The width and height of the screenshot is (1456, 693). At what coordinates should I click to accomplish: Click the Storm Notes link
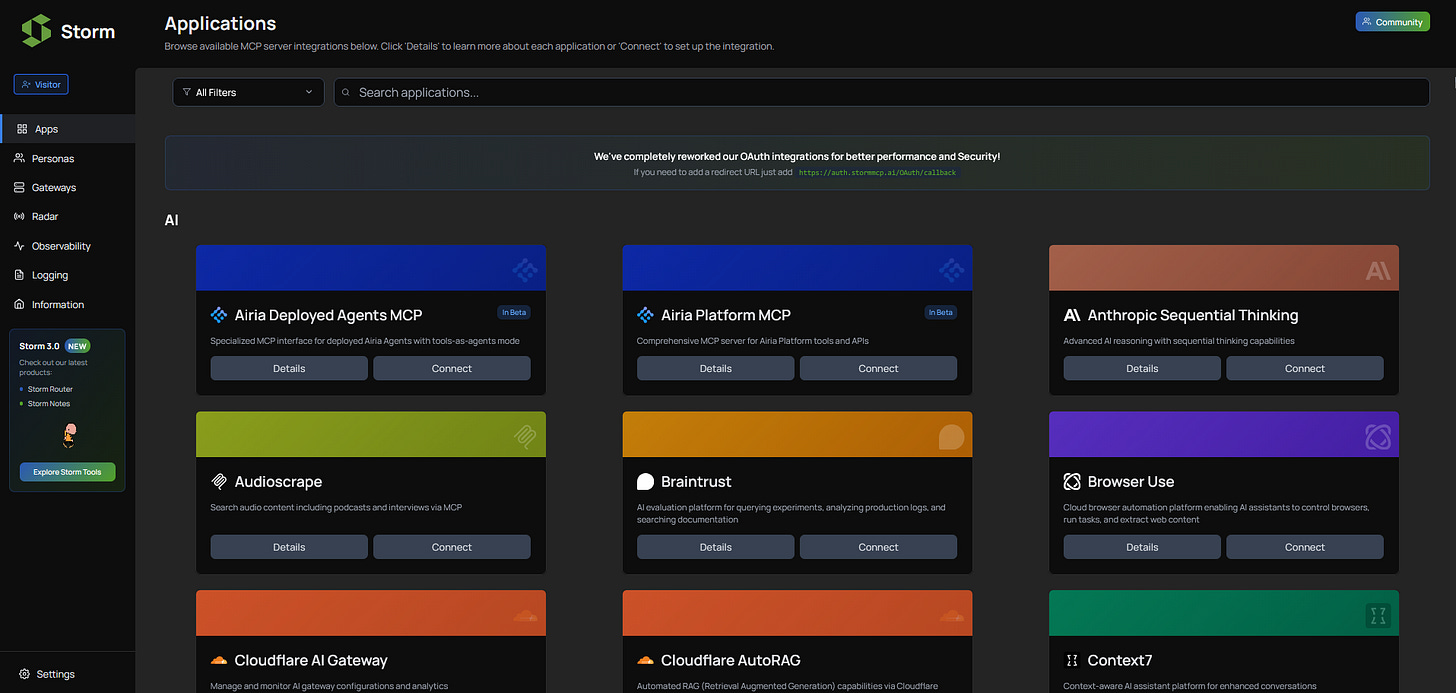click(49, 404)
